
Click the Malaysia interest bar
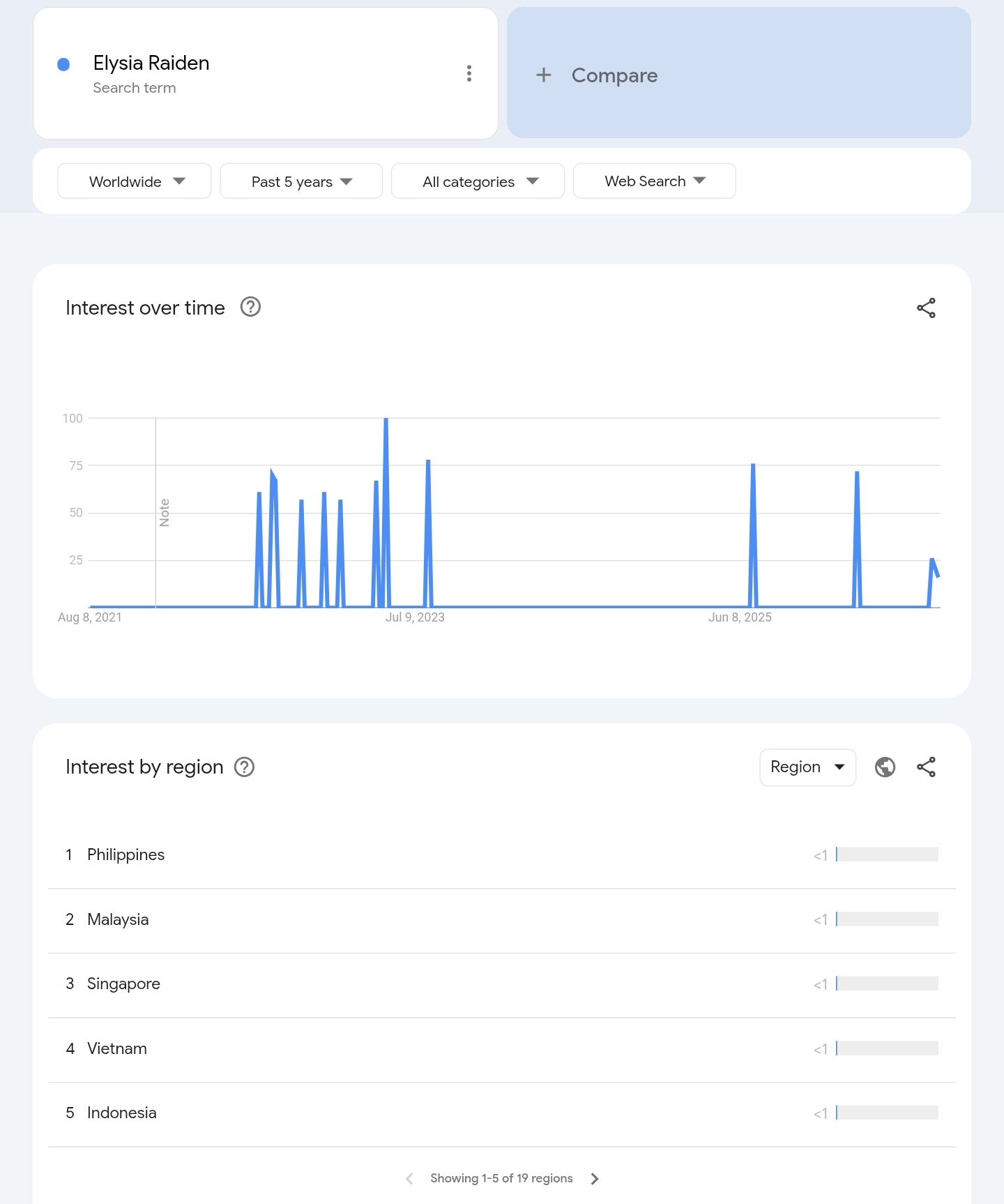[x=887, y=919]
